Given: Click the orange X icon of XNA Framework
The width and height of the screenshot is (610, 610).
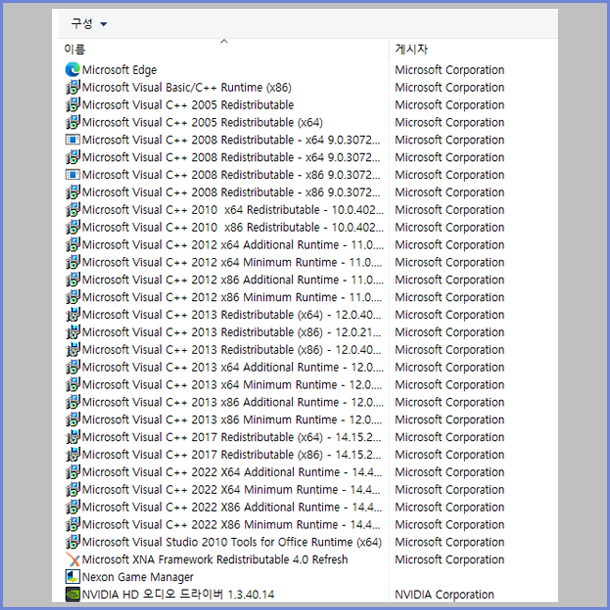Looking at the screenshot, I should coord(73,559).
